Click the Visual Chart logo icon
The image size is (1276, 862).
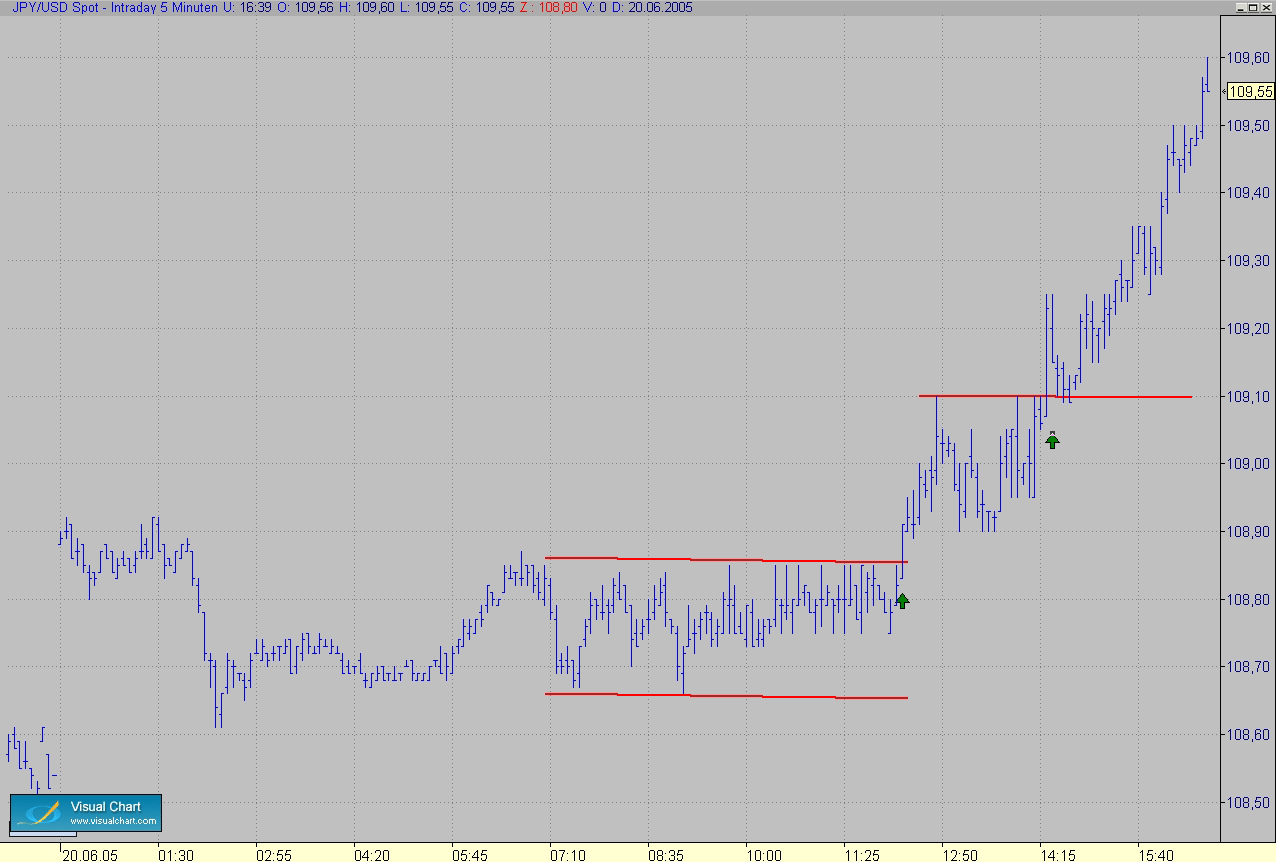(x=40, y=813)
